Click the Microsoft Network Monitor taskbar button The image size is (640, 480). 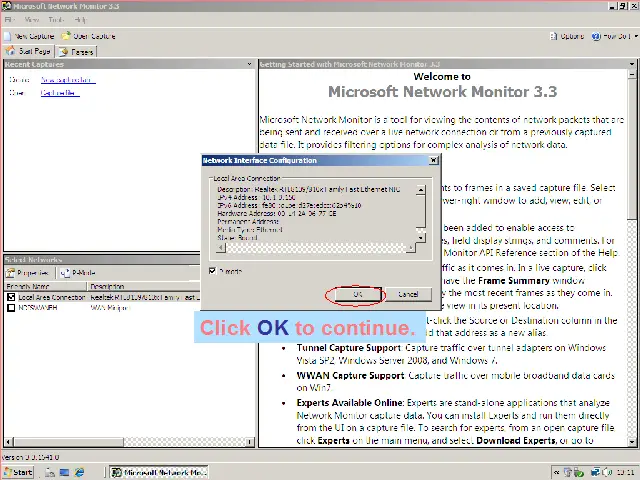click(x=159, y=472)
